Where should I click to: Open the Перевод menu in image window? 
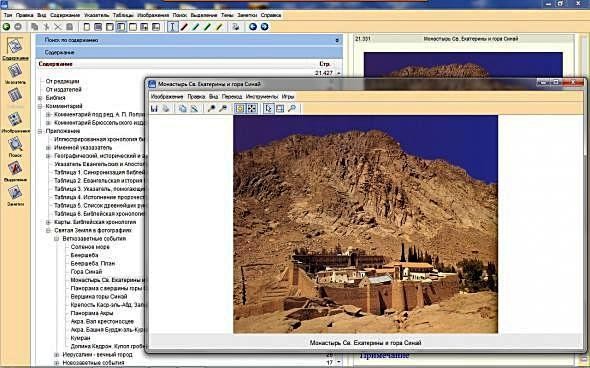tap(232, 96)
